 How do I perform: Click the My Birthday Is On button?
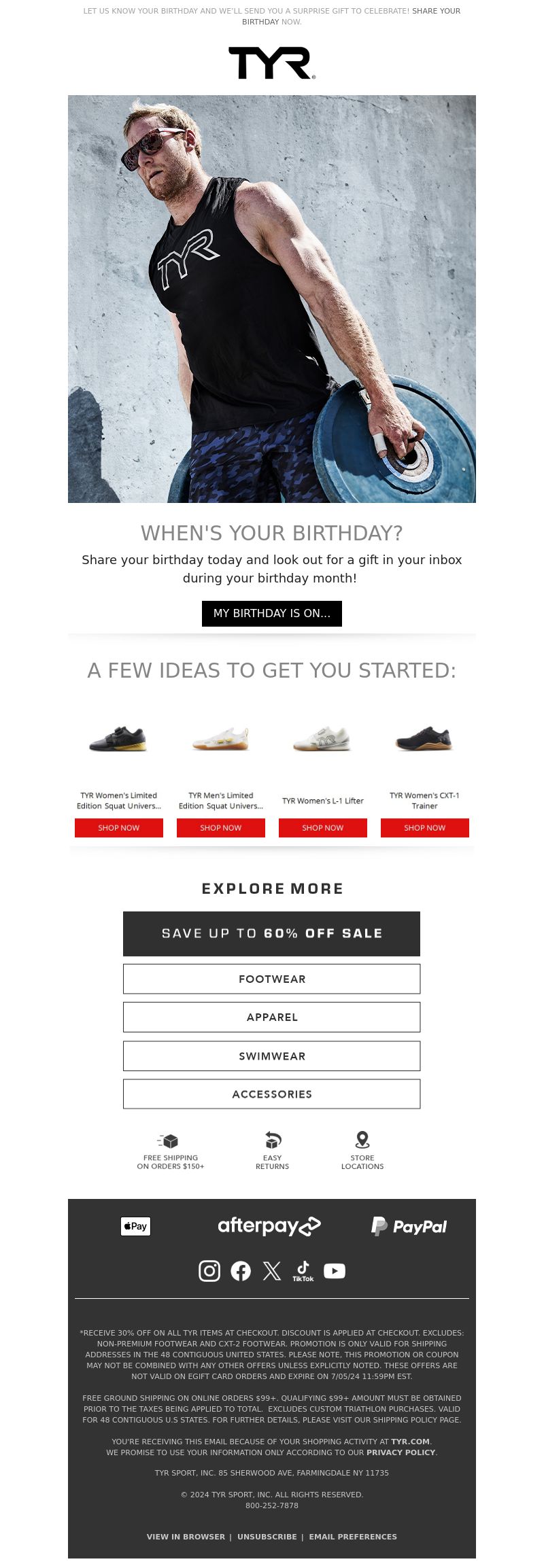pyautogui.click(x=272, y=613)
